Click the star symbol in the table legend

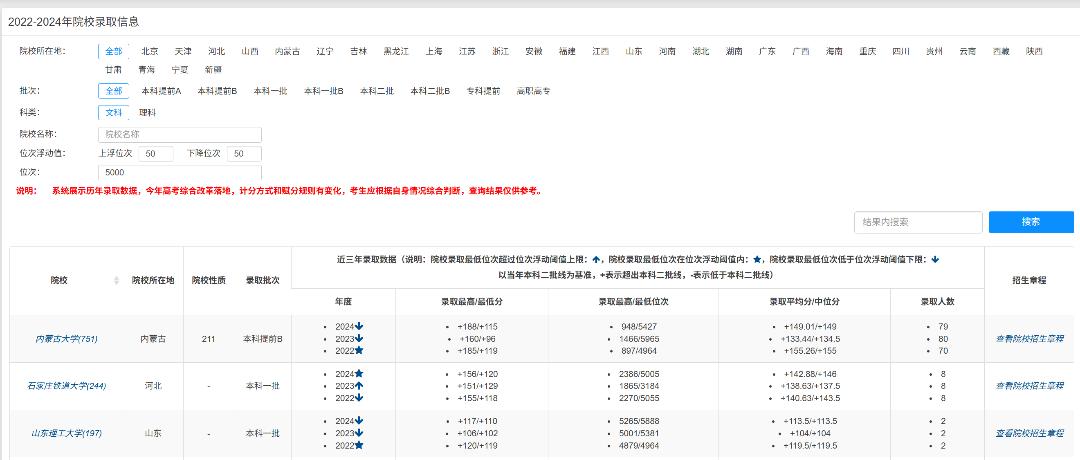[758, 259]
